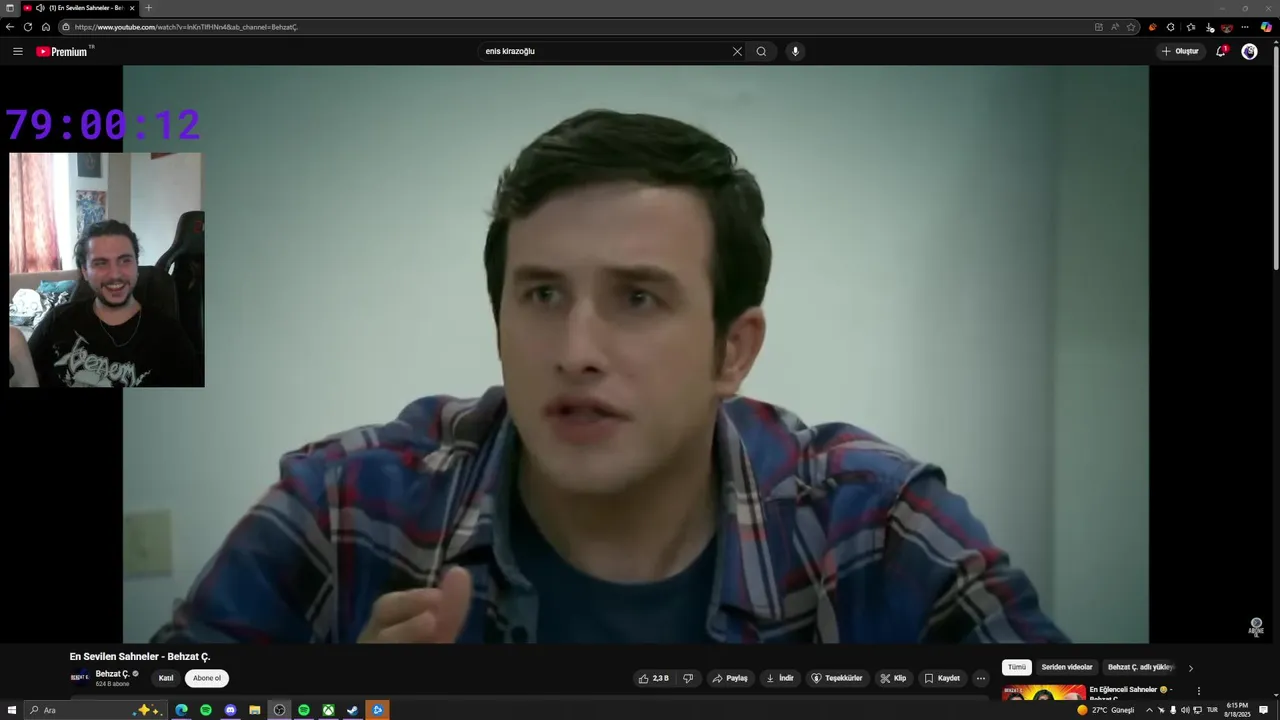Screen dimensions: 1280x720
Task: Open options menu for En Eğlenceli Sahneler
Action: (x=1198, y=690)
